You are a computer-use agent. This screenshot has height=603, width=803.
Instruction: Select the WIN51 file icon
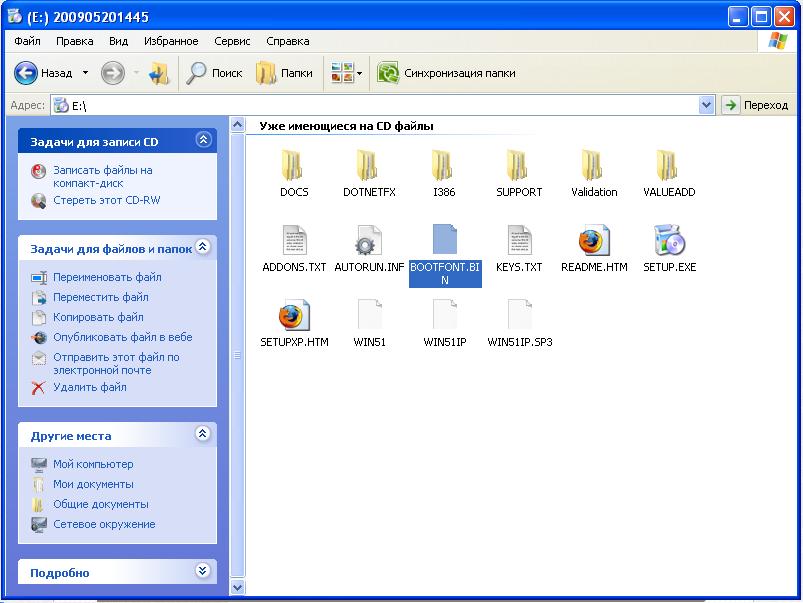click(x=369, y=315)
